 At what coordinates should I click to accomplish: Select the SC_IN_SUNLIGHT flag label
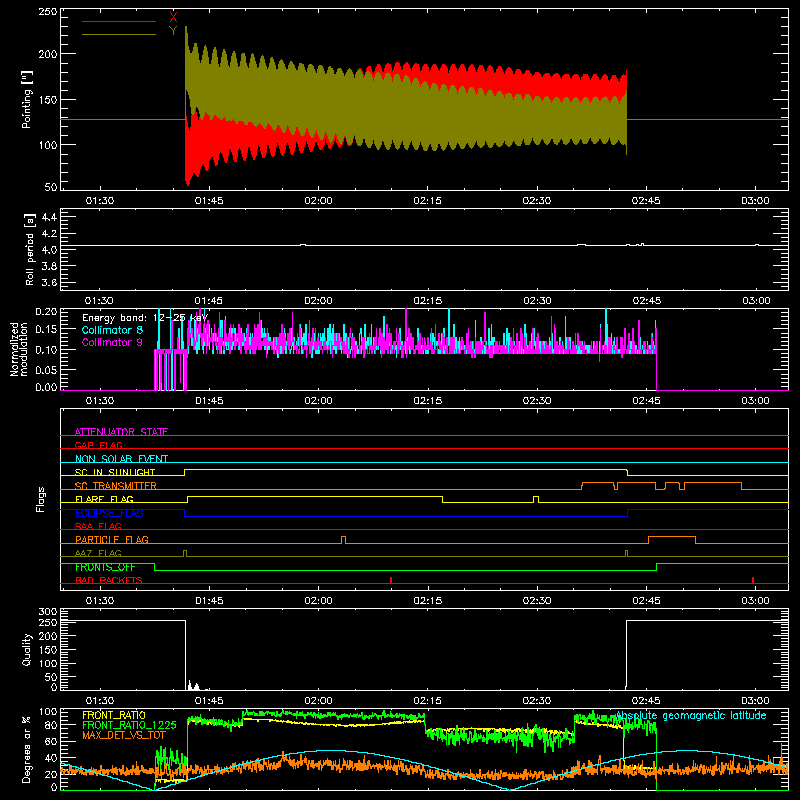(115, 472)
